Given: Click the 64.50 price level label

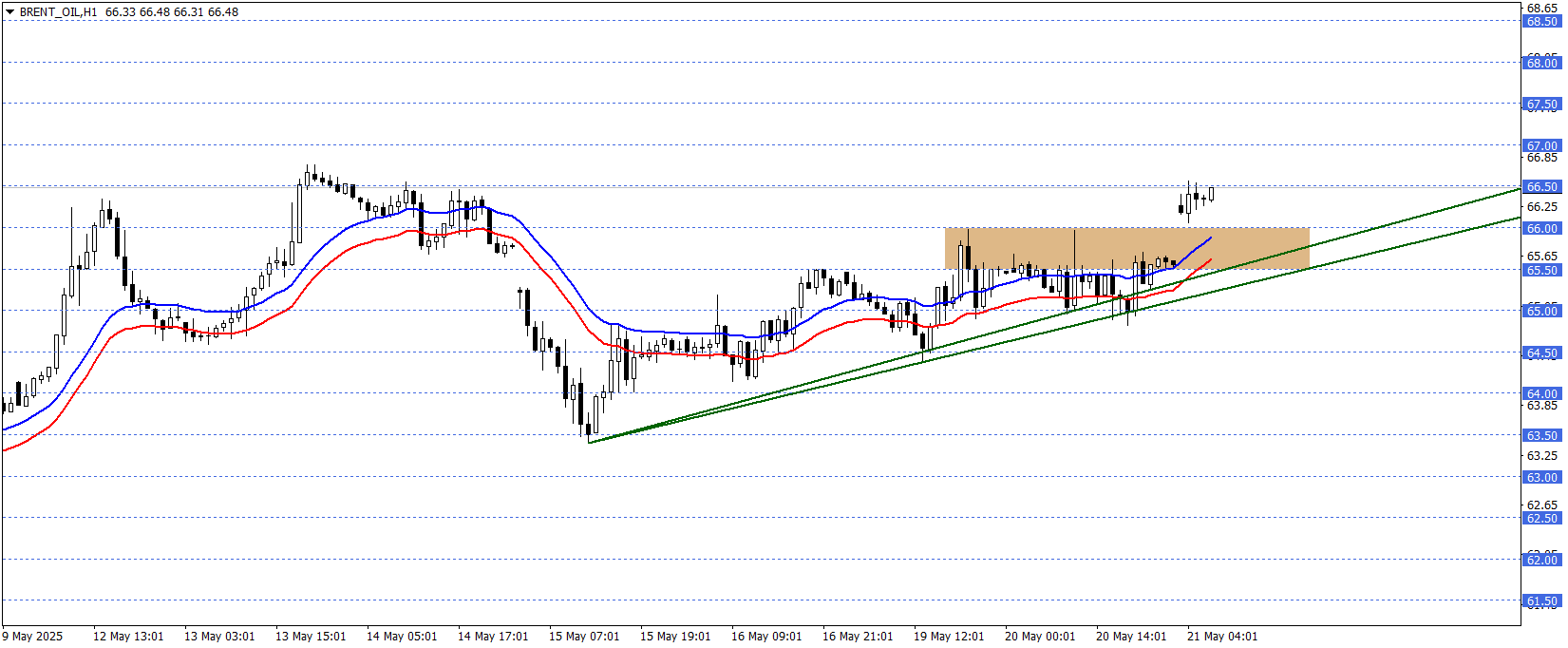Looking at the screenshot, I should [x=1541, y=353].
